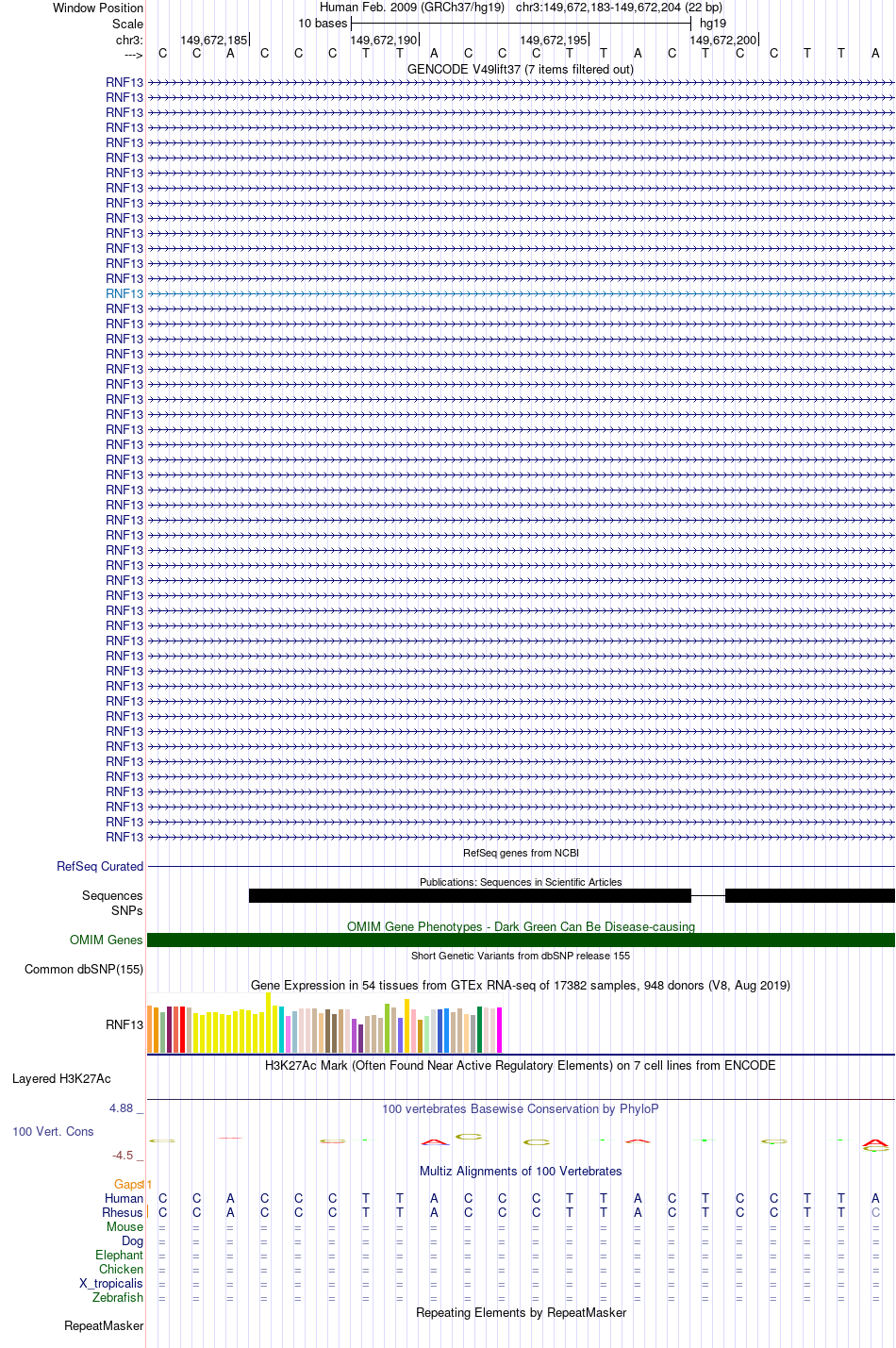Select the Elephant alignment row label
This screenshot has height=1348, width=896.
pyautogui.click(x=120, y=1255)
